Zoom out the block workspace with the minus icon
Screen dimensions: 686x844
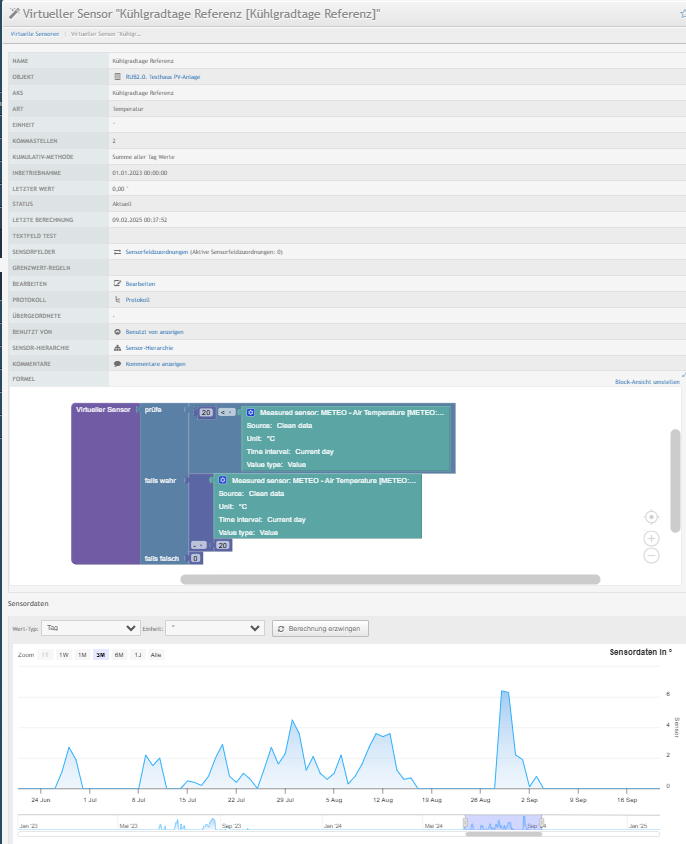pos(651,555)
